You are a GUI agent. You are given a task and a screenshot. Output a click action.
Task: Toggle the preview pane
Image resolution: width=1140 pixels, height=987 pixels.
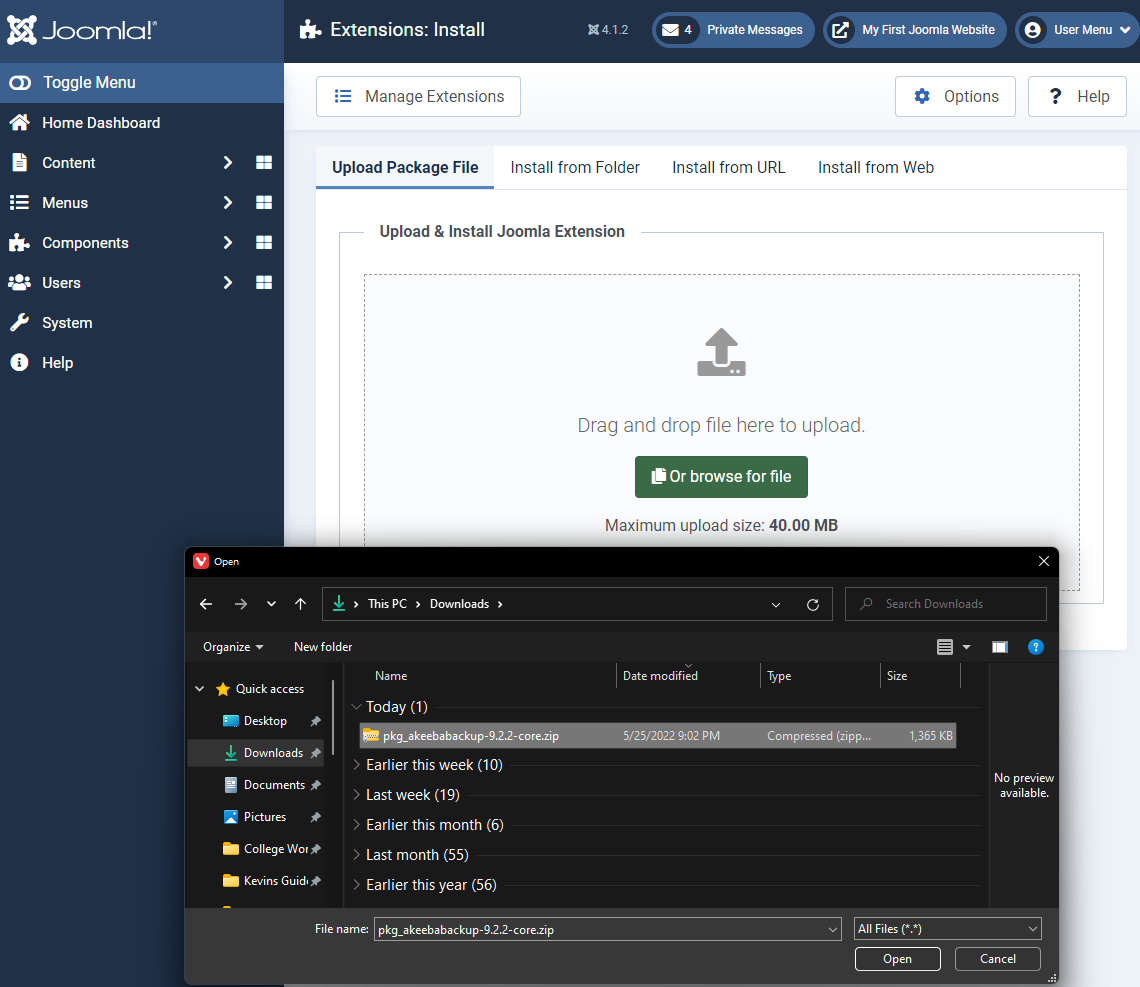[1000, 647]
